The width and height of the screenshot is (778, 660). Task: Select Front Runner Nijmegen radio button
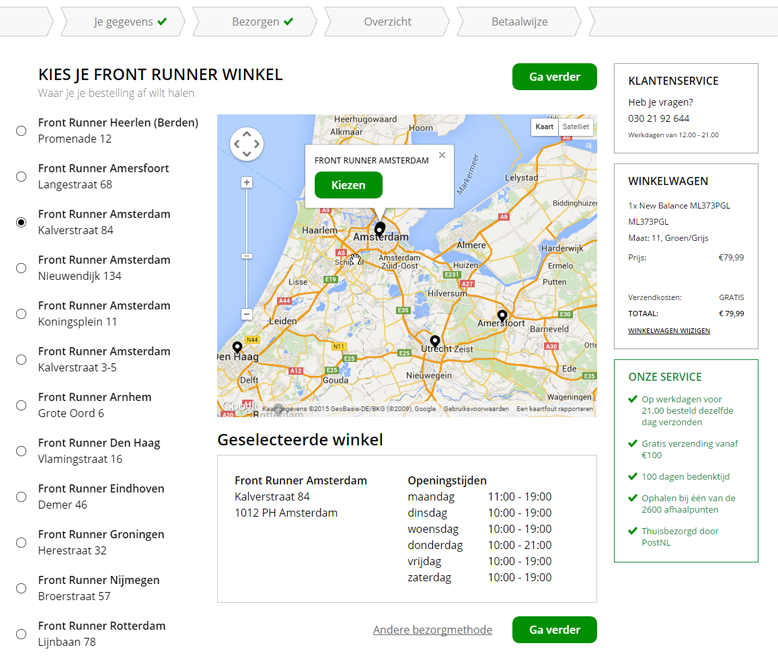[x=21, y=588]
